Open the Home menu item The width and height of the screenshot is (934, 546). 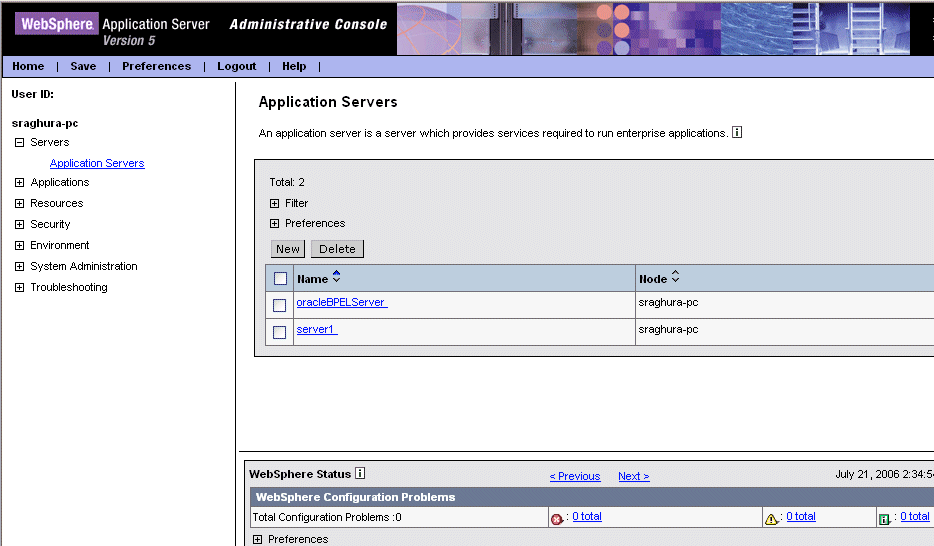point(28,66)
